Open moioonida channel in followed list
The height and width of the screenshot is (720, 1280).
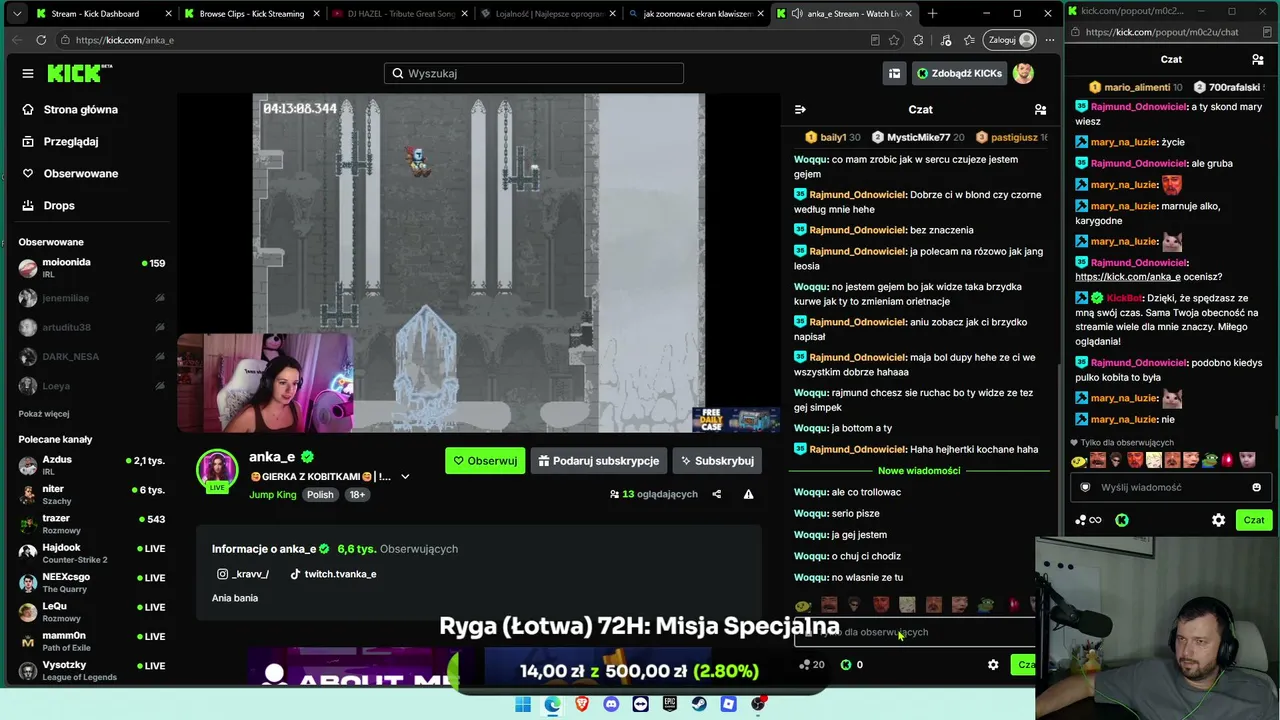[x=92, y=268]
